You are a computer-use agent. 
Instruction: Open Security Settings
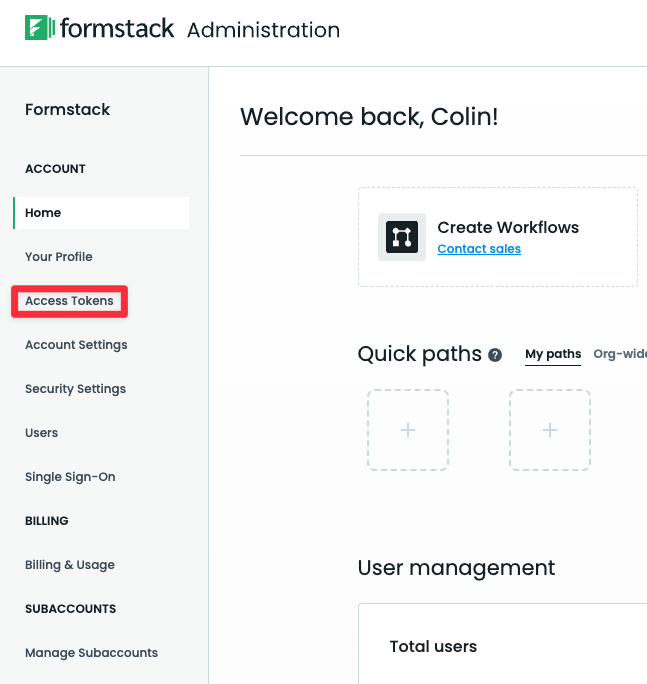point(75,389)
